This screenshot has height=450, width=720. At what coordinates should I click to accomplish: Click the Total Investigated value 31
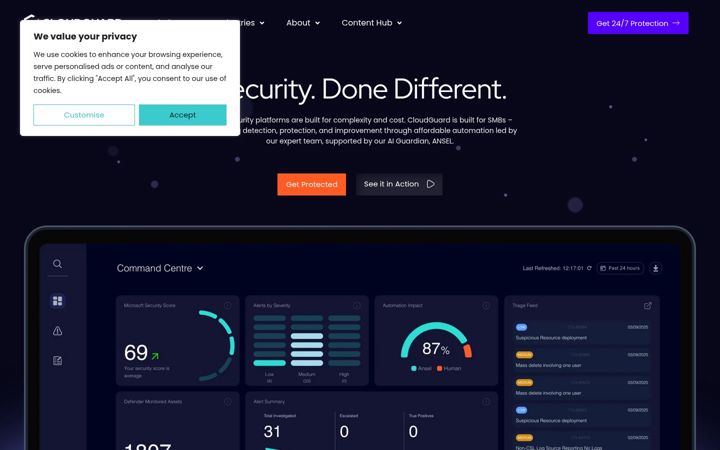(x=272, y=432)
